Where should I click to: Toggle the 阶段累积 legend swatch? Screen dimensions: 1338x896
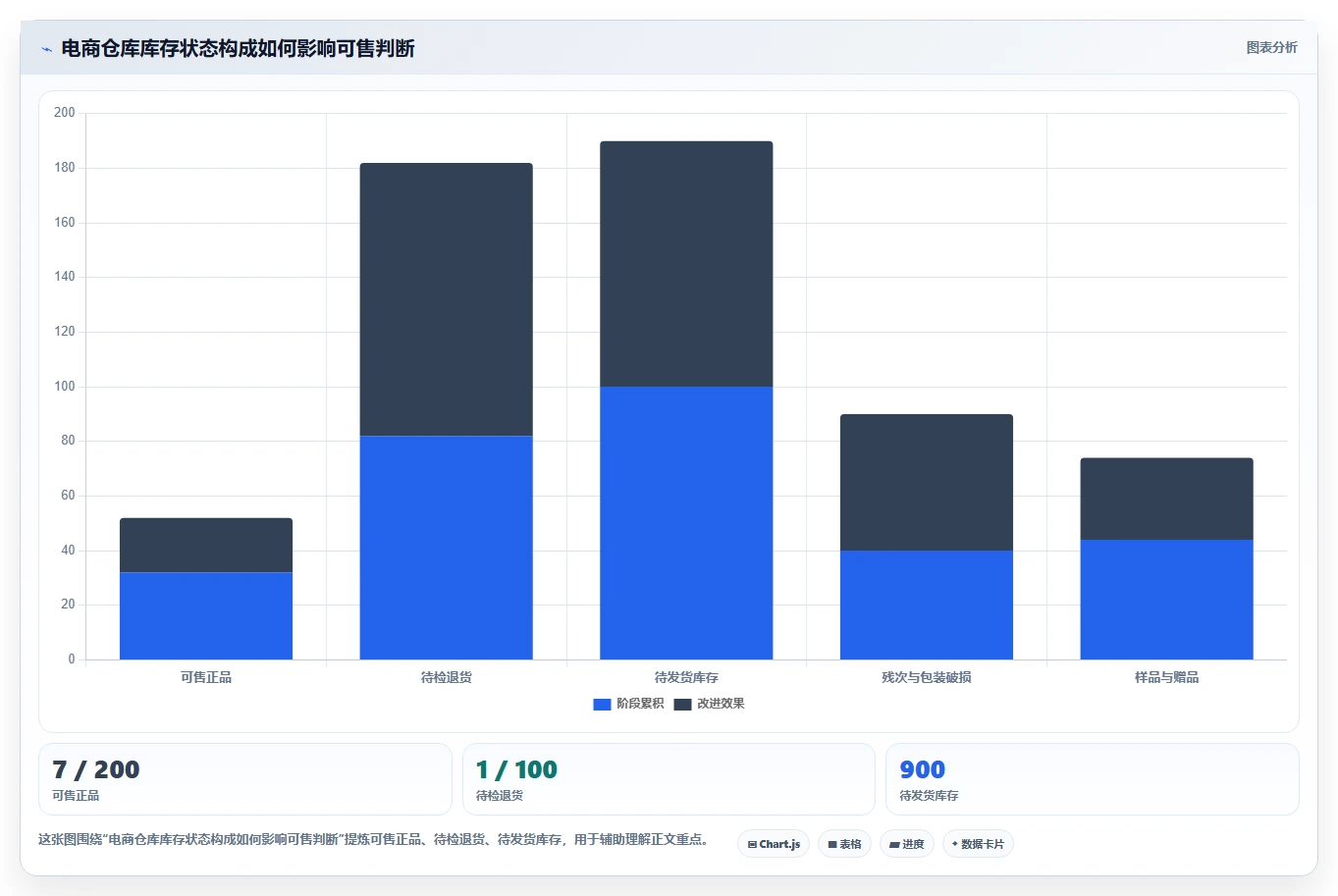coord(602,705)
